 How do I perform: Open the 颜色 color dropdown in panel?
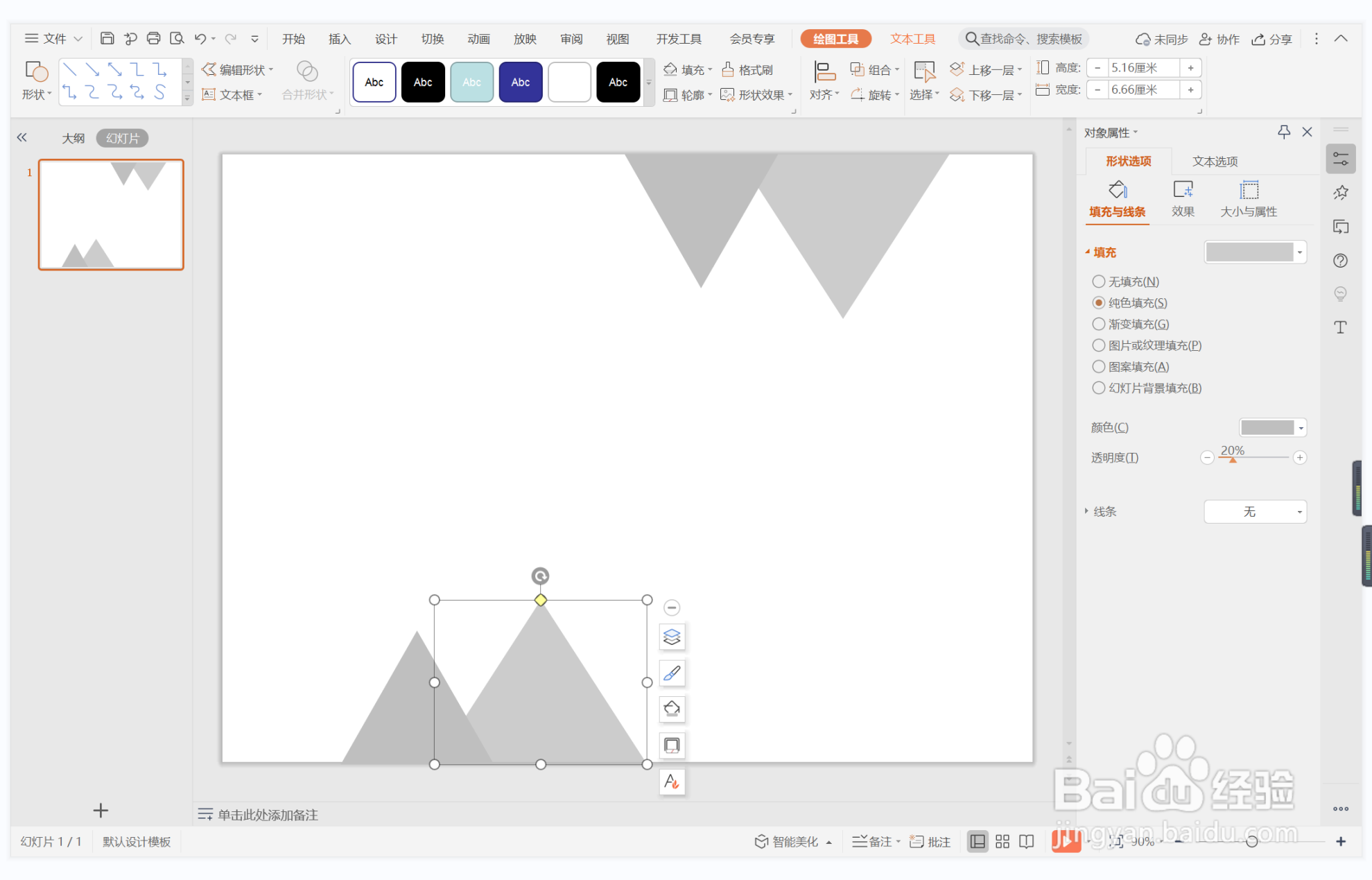tap(1272, 427)
